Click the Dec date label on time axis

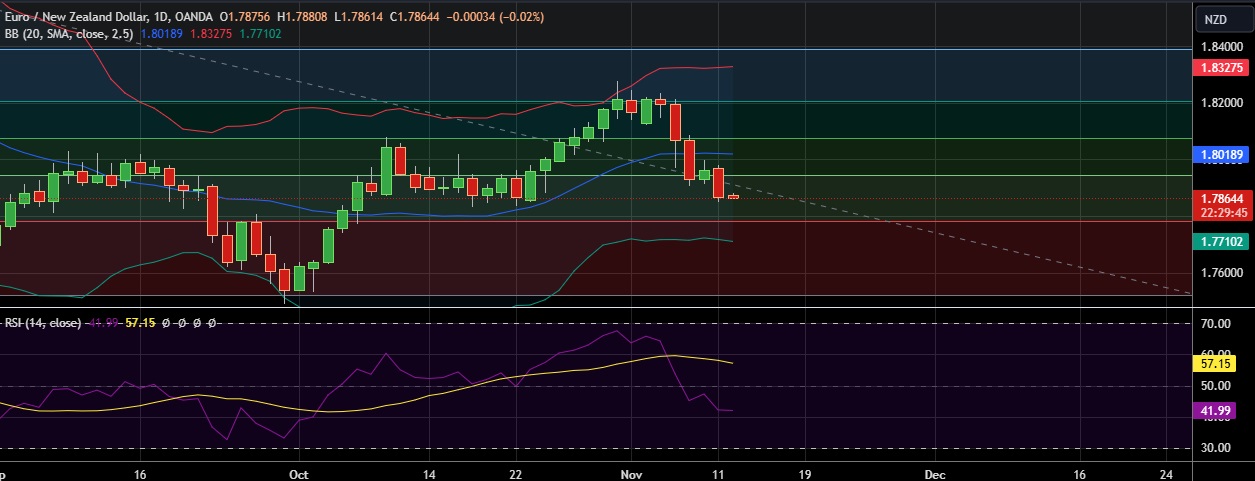click(934, 473)
